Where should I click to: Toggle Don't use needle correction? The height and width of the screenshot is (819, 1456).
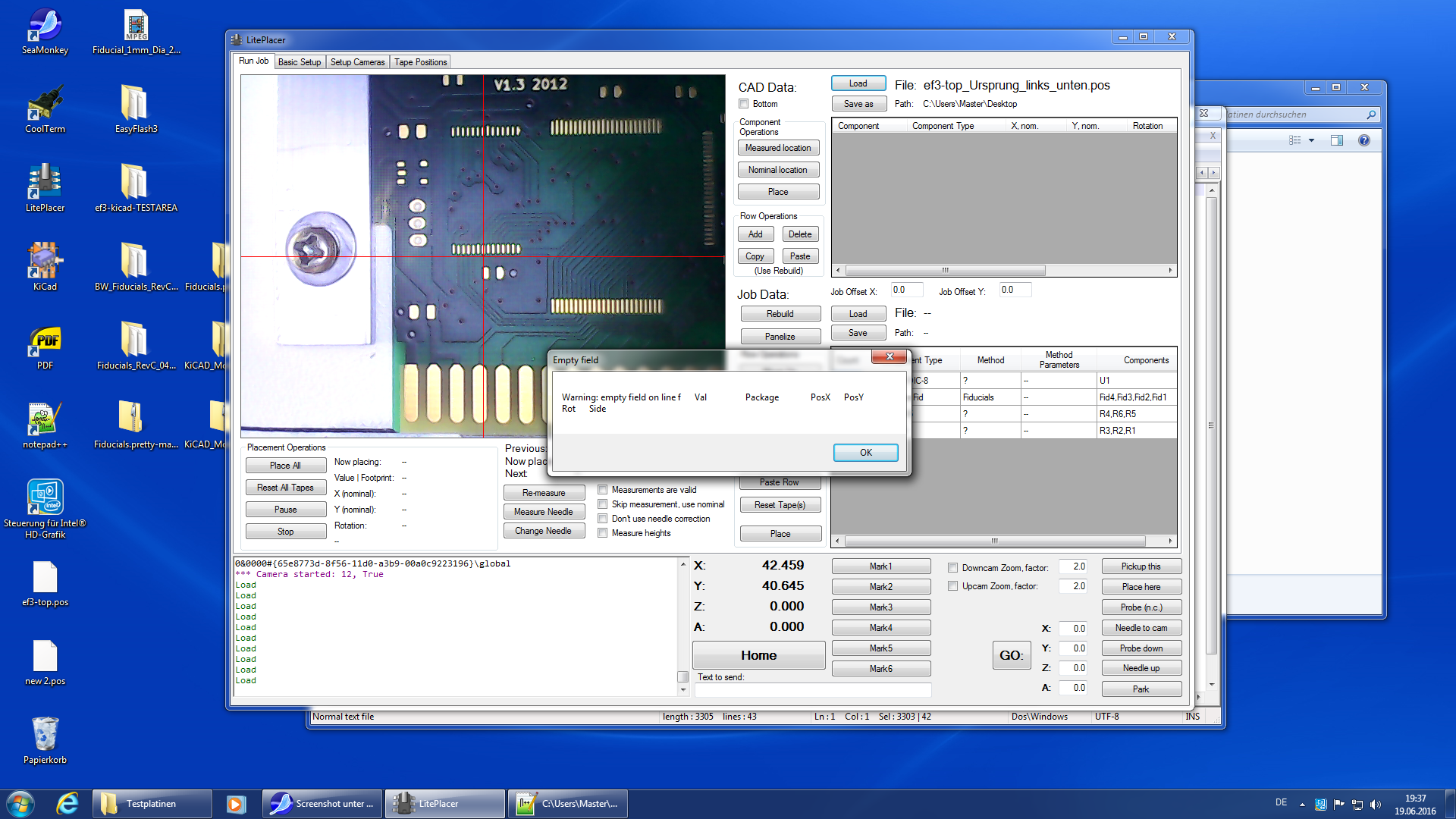[x=603, y=519]
